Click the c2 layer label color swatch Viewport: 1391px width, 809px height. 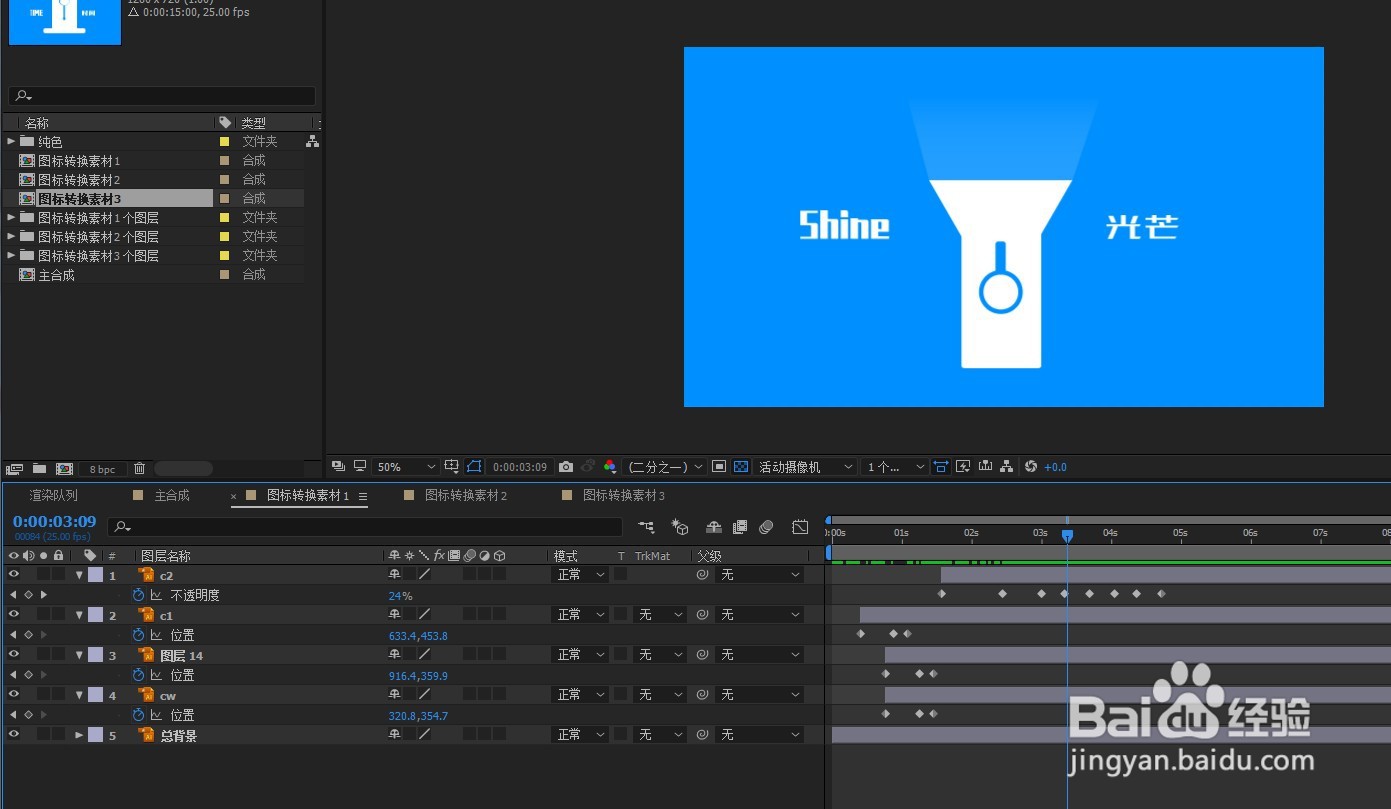[x=96, y=575]
